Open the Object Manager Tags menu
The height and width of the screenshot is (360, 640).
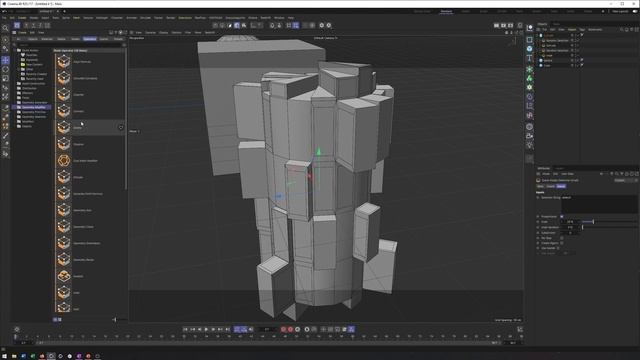click(x=582, y=29)
